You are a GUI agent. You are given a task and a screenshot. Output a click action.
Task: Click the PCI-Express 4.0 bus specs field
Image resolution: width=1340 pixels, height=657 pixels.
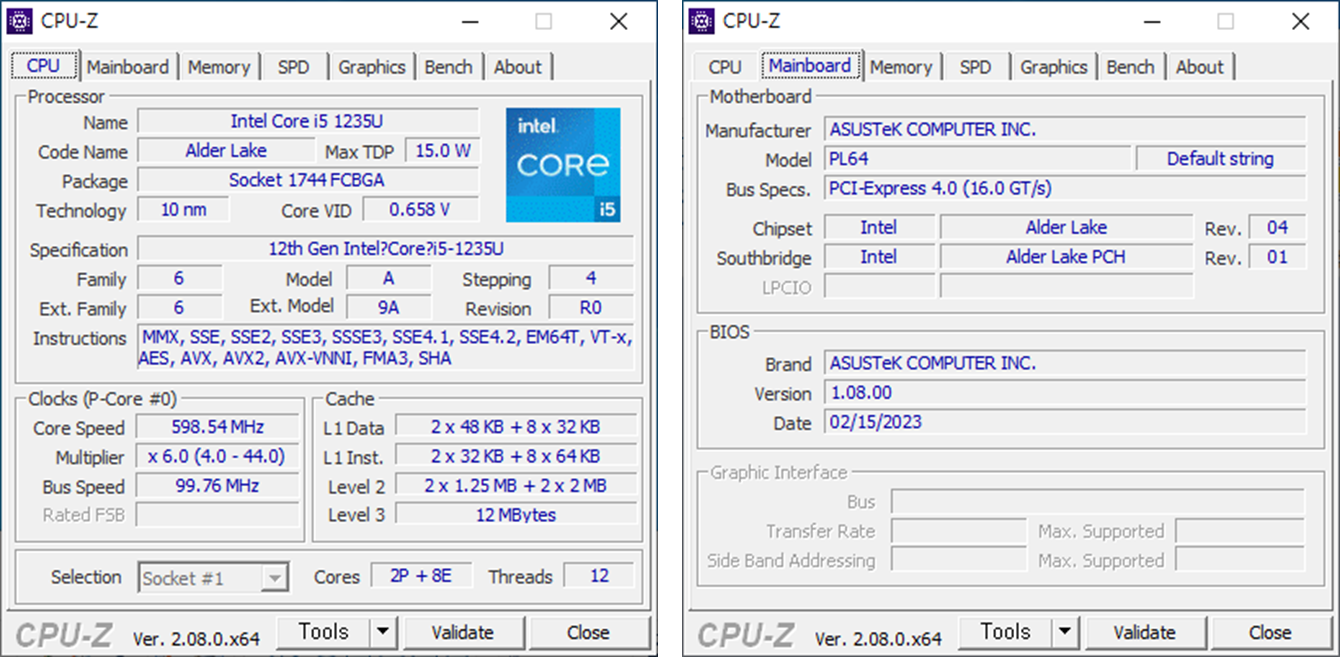click(1065, 188)
